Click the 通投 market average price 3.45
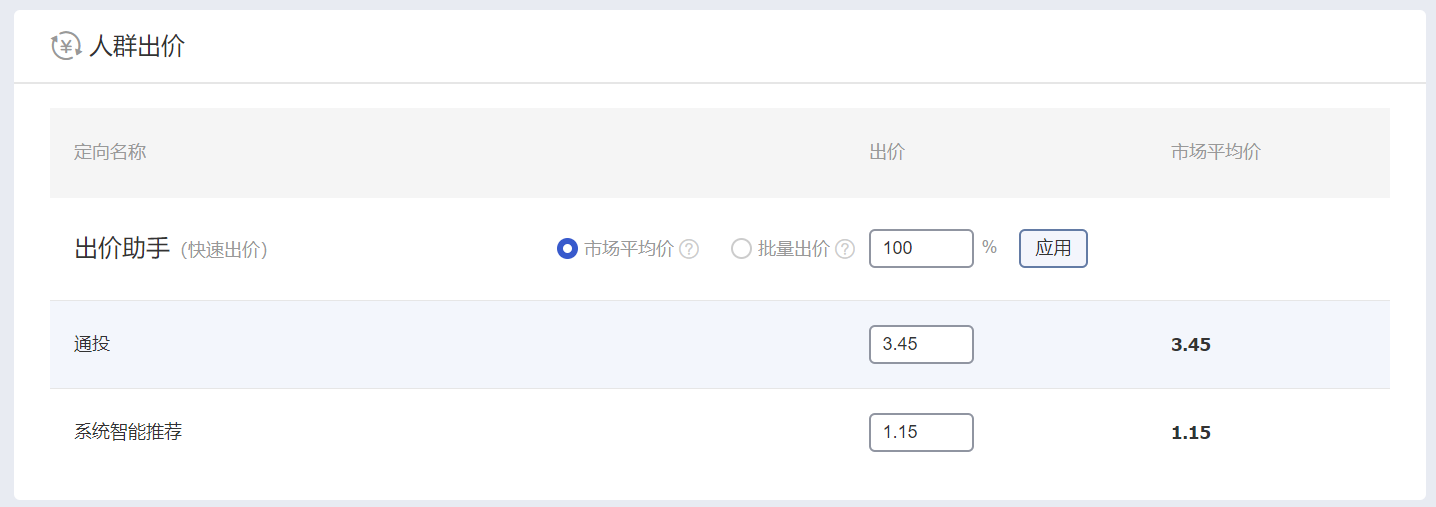The height and width of the screenshot is (507, 1436). click(1191, 345)
